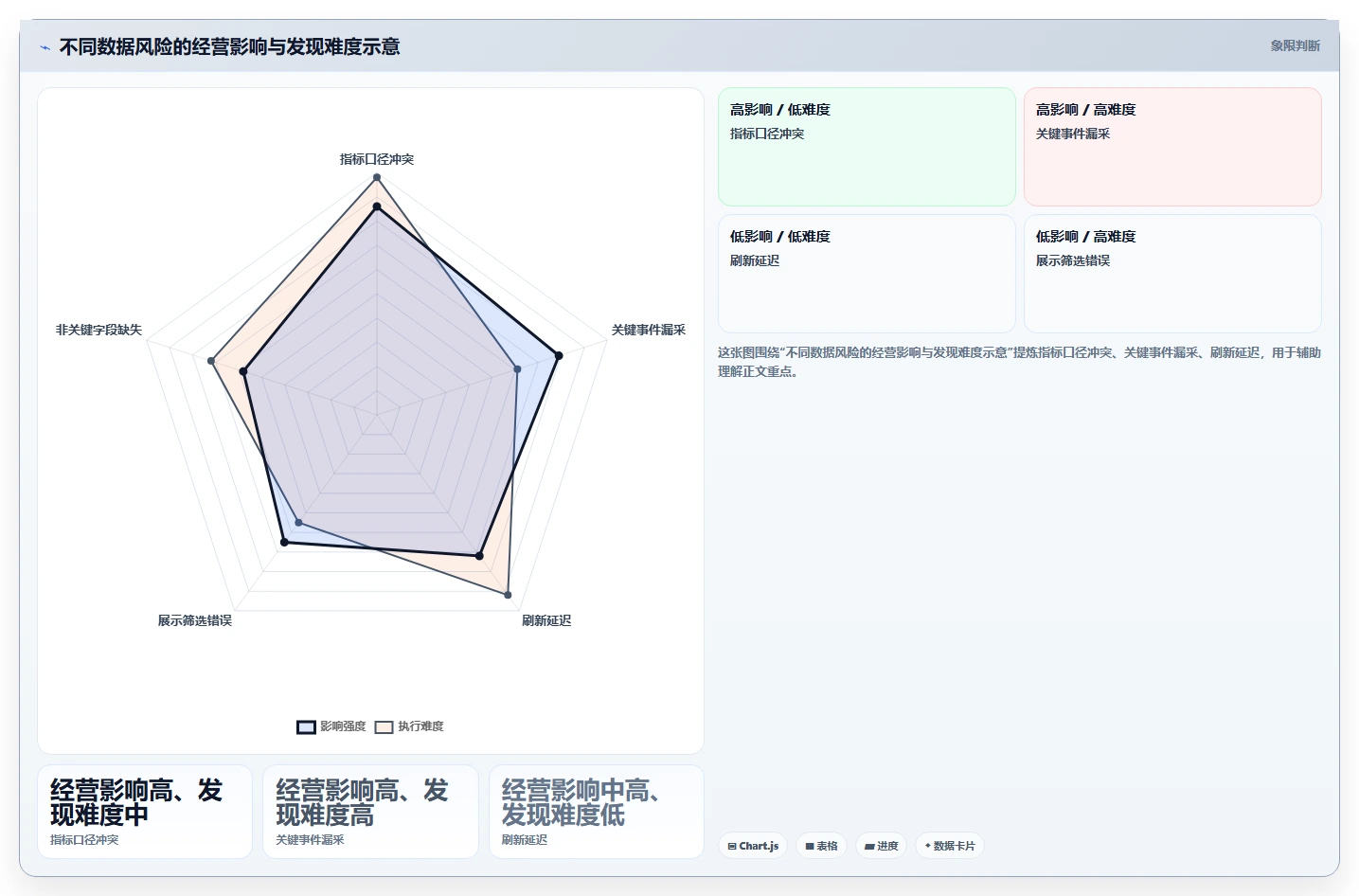Click the 进度 chip
1359x896 pixels.
pyautogui.click(x=881, y=846)
